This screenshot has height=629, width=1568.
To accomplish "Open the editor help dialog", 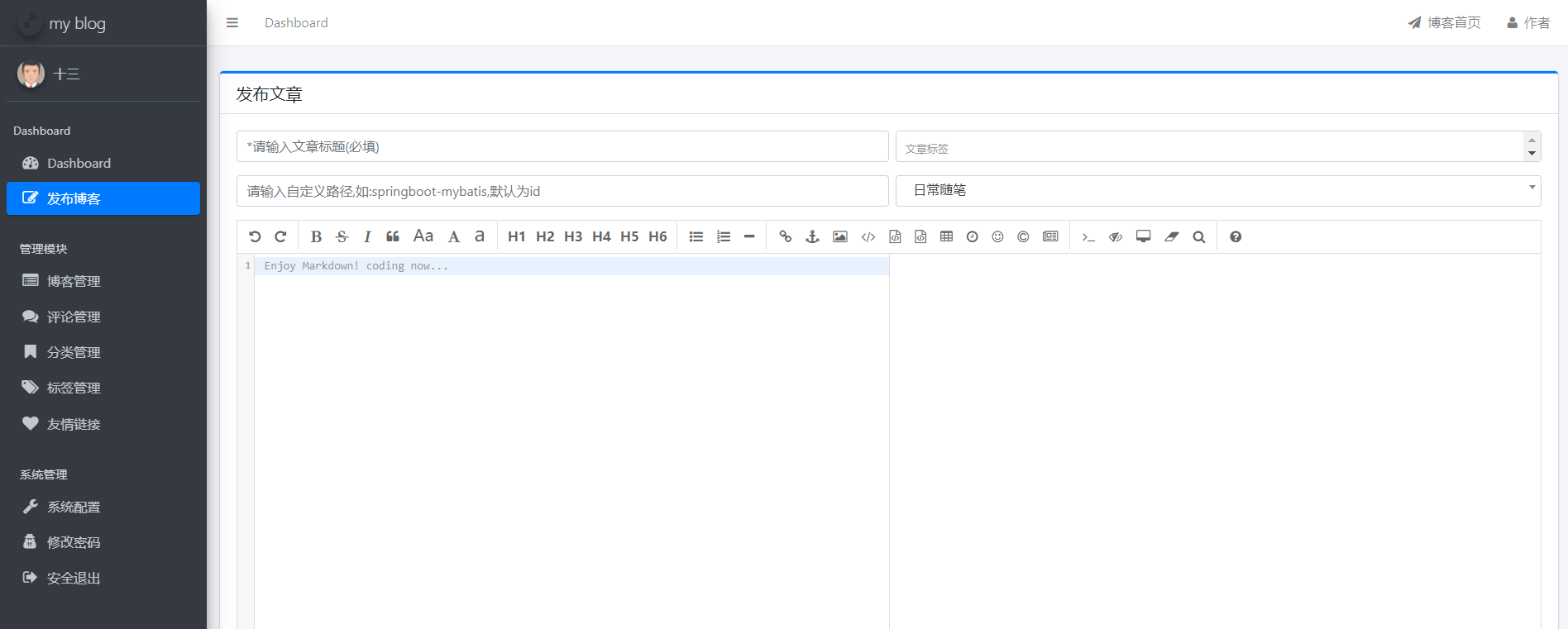I will [1236, 236].
